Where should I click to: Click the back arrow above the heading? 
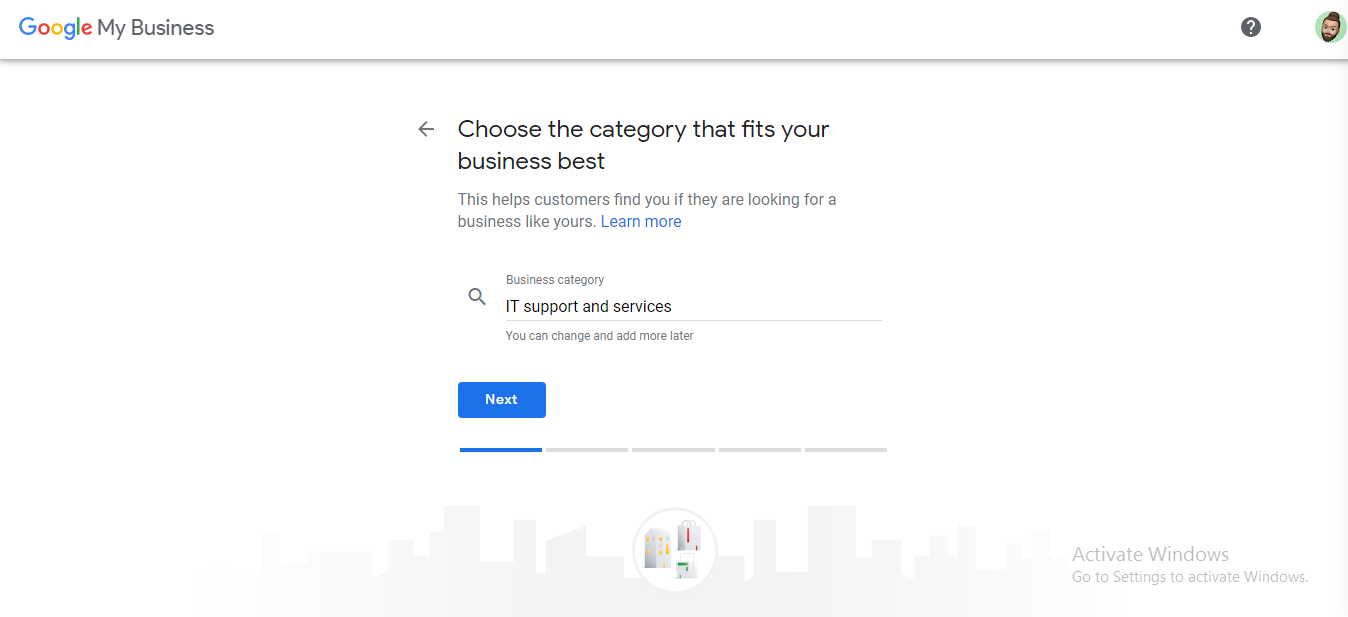pyautogui.click(x=425, y=129)
